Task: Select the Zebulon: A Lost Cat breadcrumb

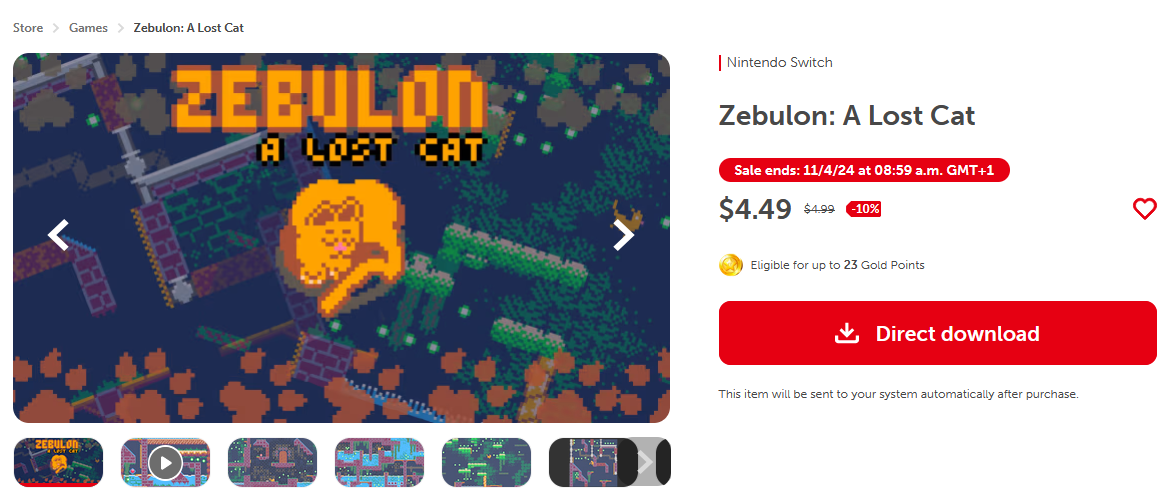Action: tap(189, 28)
